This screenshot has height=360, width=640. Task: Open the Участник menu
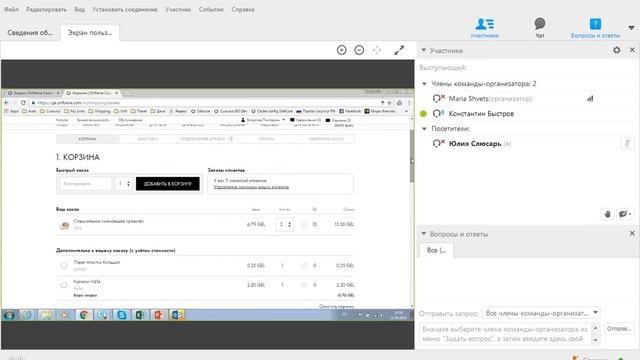coord(178,9)
